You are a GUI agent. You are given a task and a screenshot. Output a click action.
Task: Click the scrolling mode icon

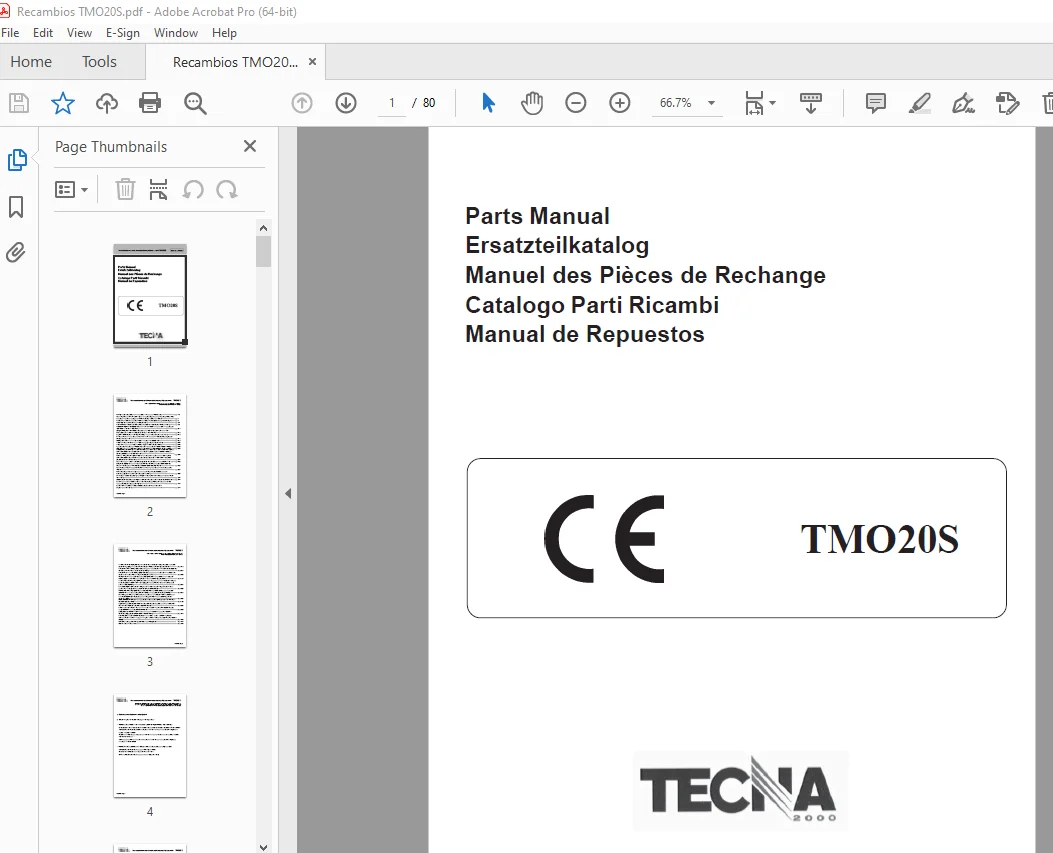pos(811,103)
